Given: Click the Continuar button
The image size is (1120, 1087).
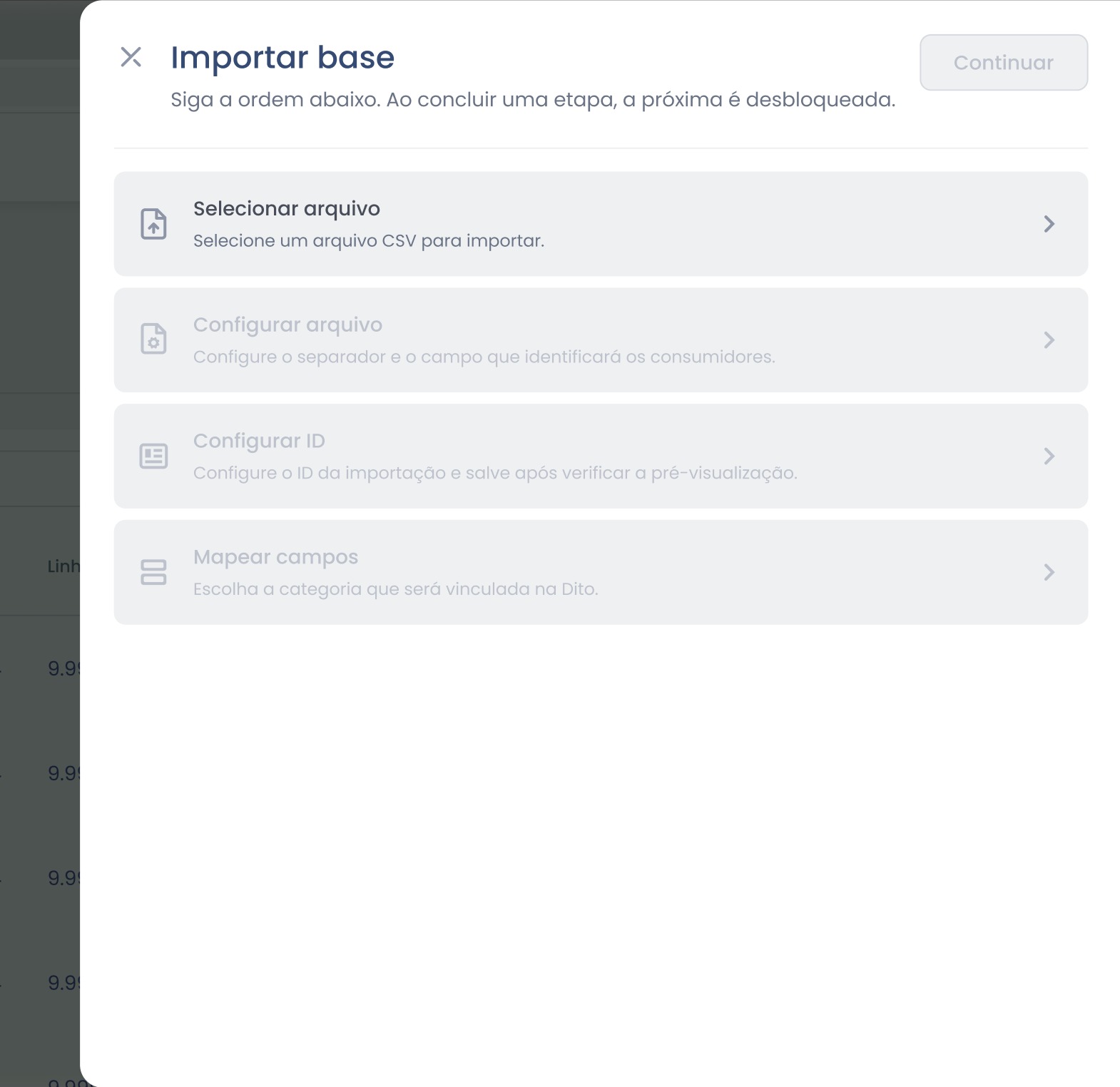Looking at the screenshot, I should [x=1004, y=63].
